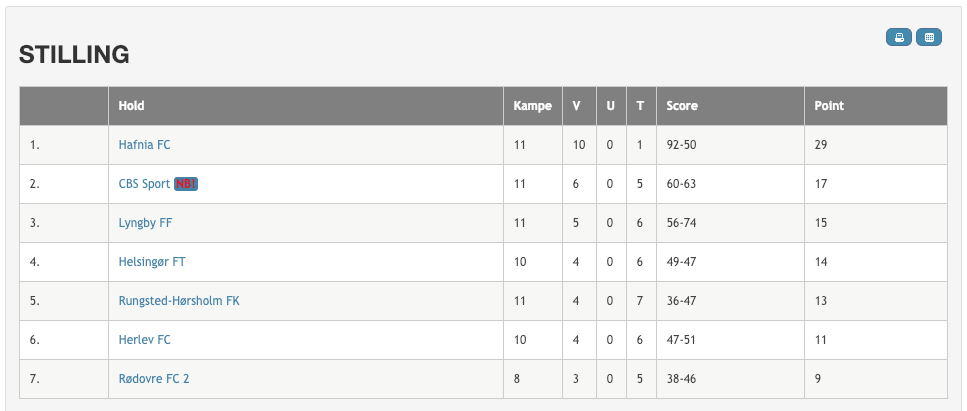Click the V wins column header
The image size is (967, 411).
coord(579,106)
